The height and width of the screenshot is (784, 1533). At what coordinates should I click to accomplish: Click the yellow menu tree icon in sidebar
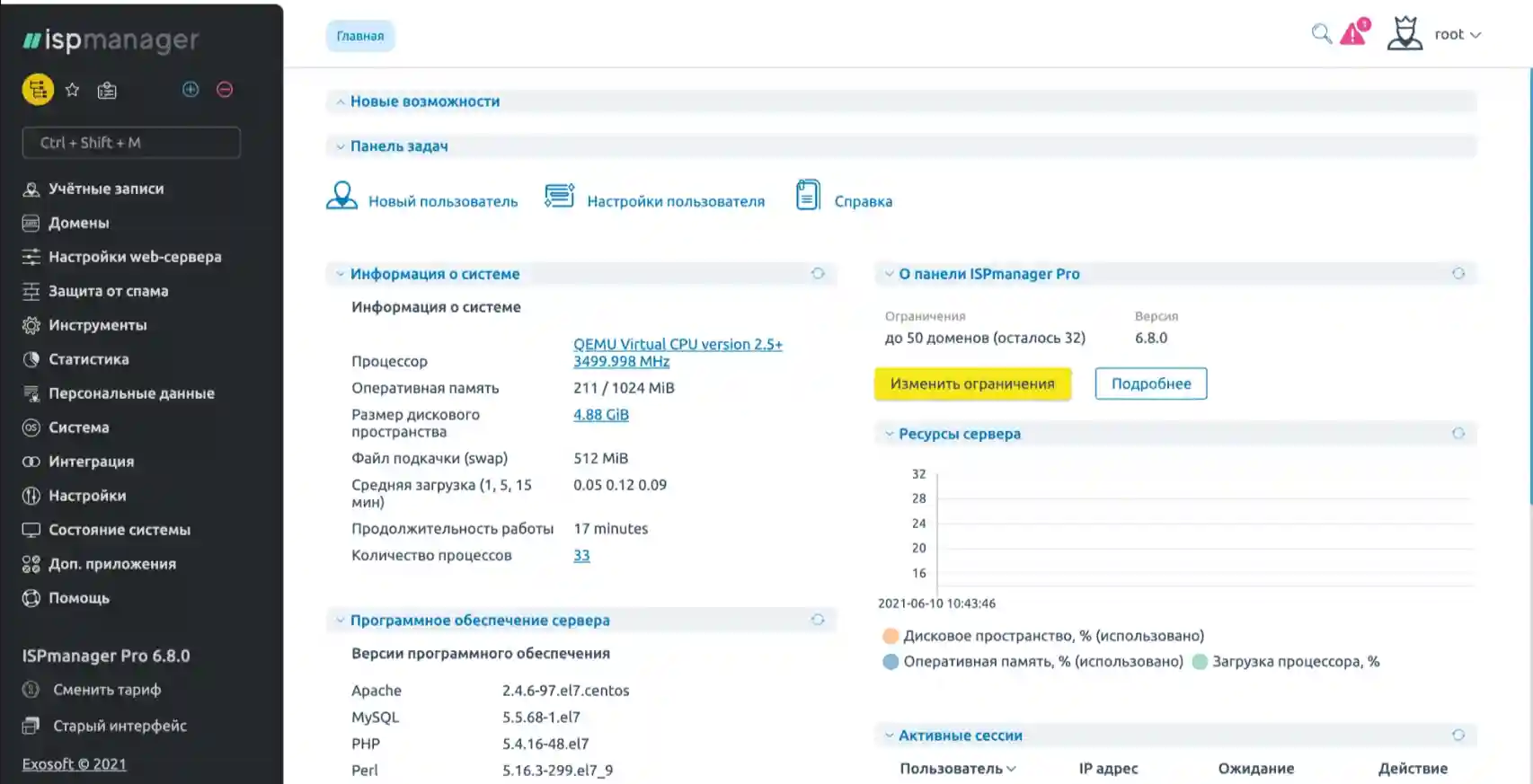coord(38,90)
